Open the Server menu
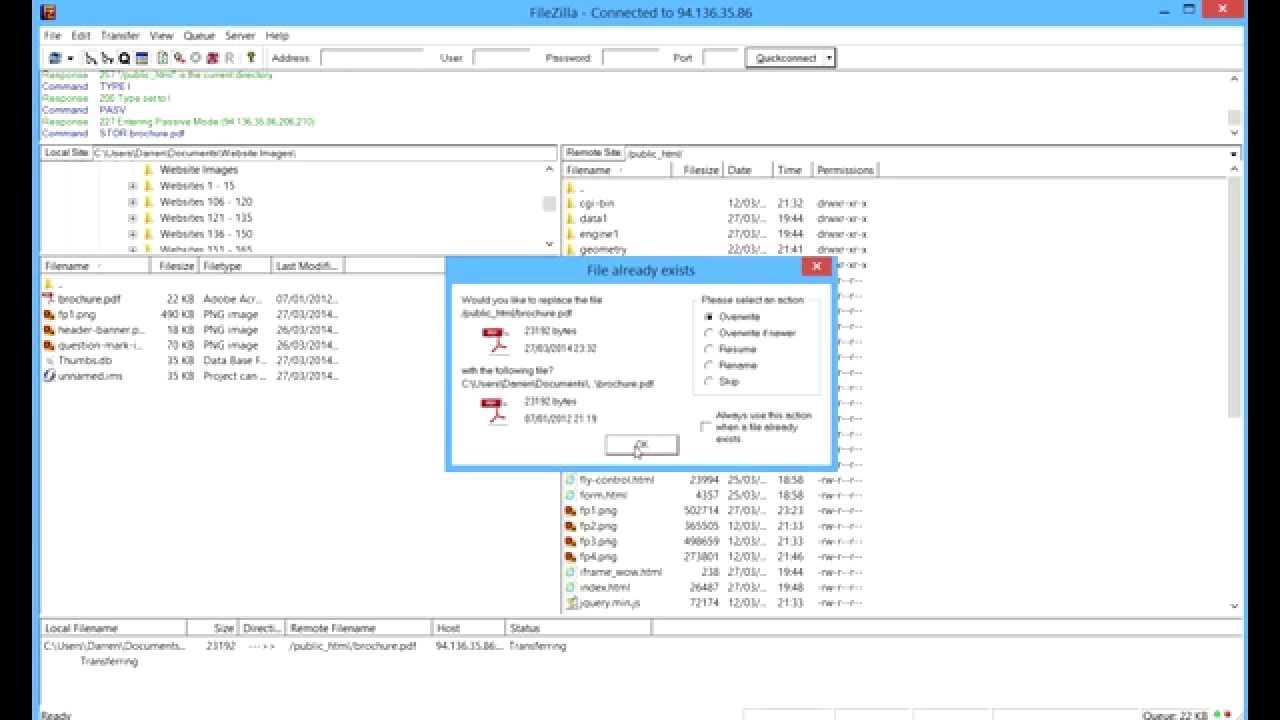The width and height of the screenshot is (1280, 720). [x=240, y=35]
